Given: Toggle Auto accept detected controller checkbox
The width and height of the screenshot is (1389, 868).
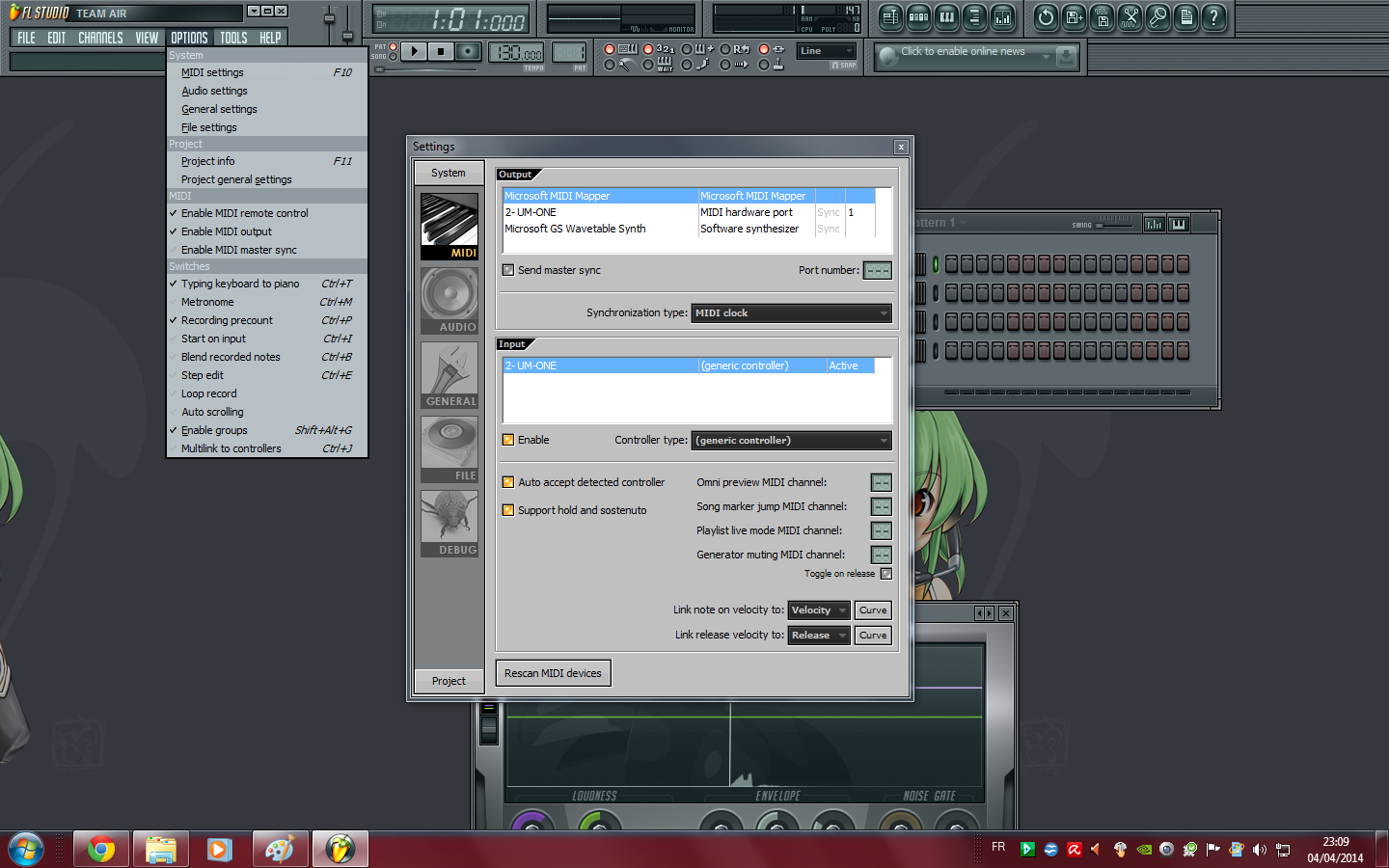Looking at the screenshot, I should tap(508, 482).
